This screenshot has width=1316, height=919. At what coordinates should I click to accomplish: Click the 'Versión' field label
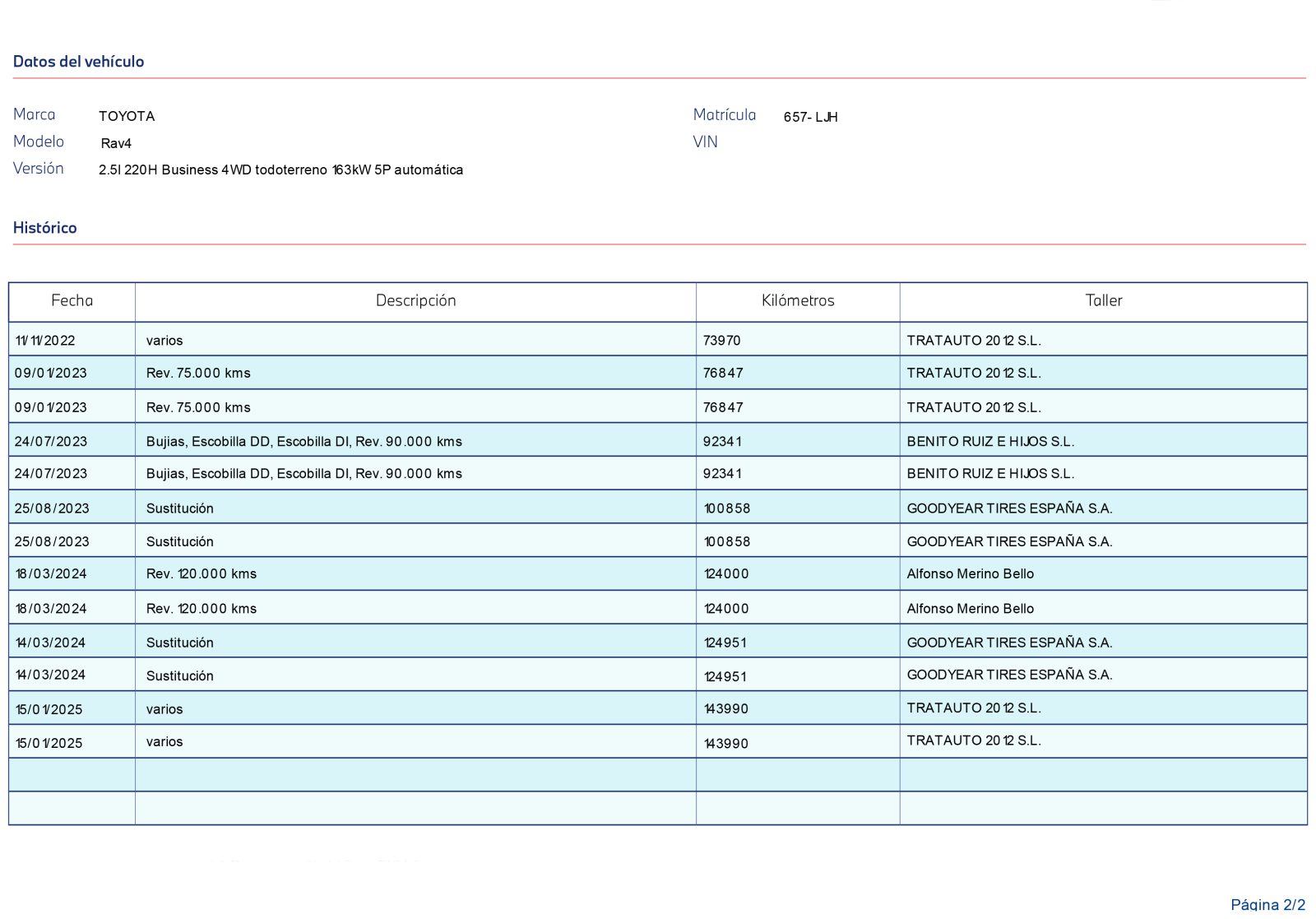coord(39,169)
